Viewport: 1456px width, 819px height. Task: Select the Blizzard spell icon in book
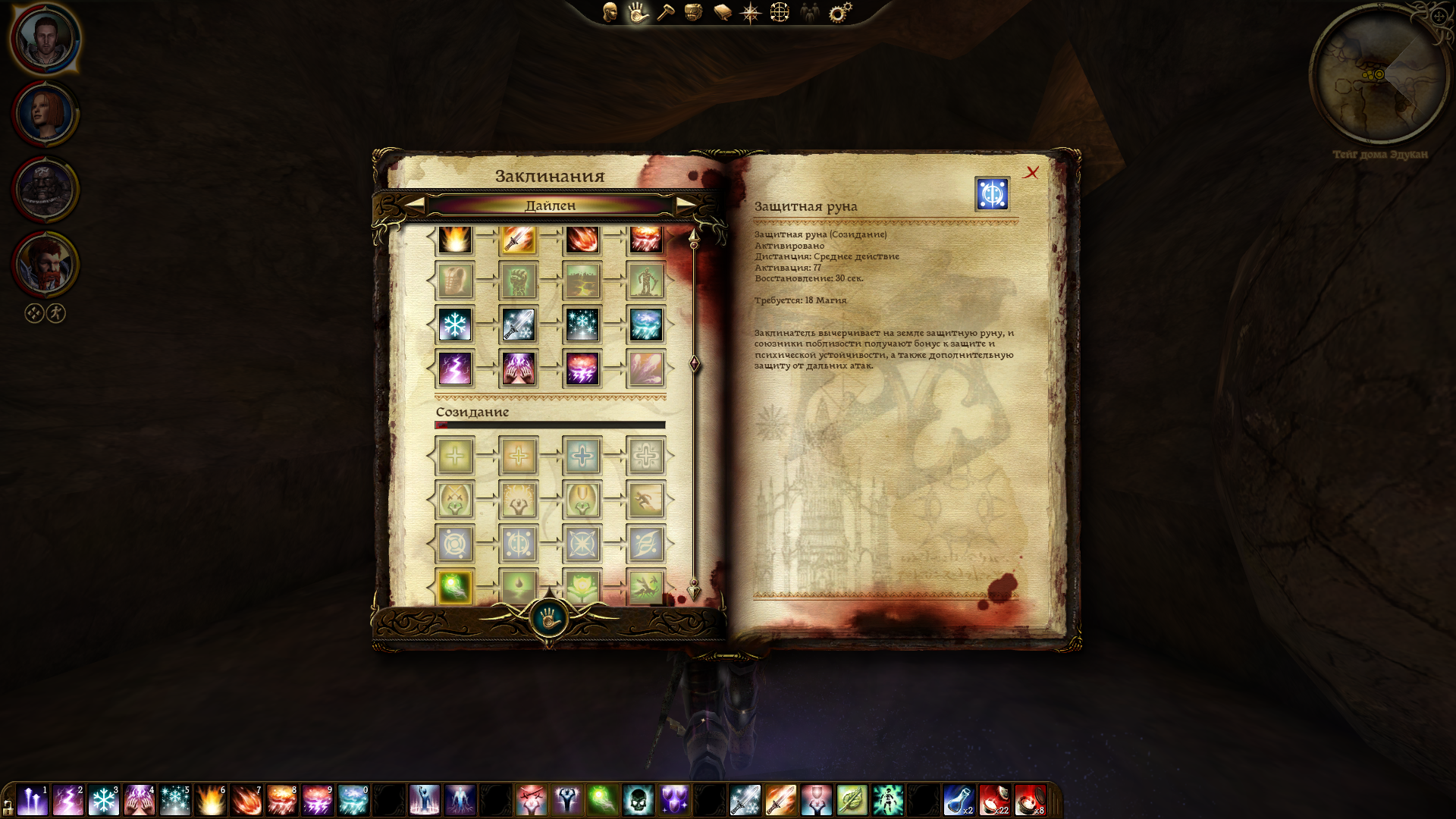click(x=646, y=325)
